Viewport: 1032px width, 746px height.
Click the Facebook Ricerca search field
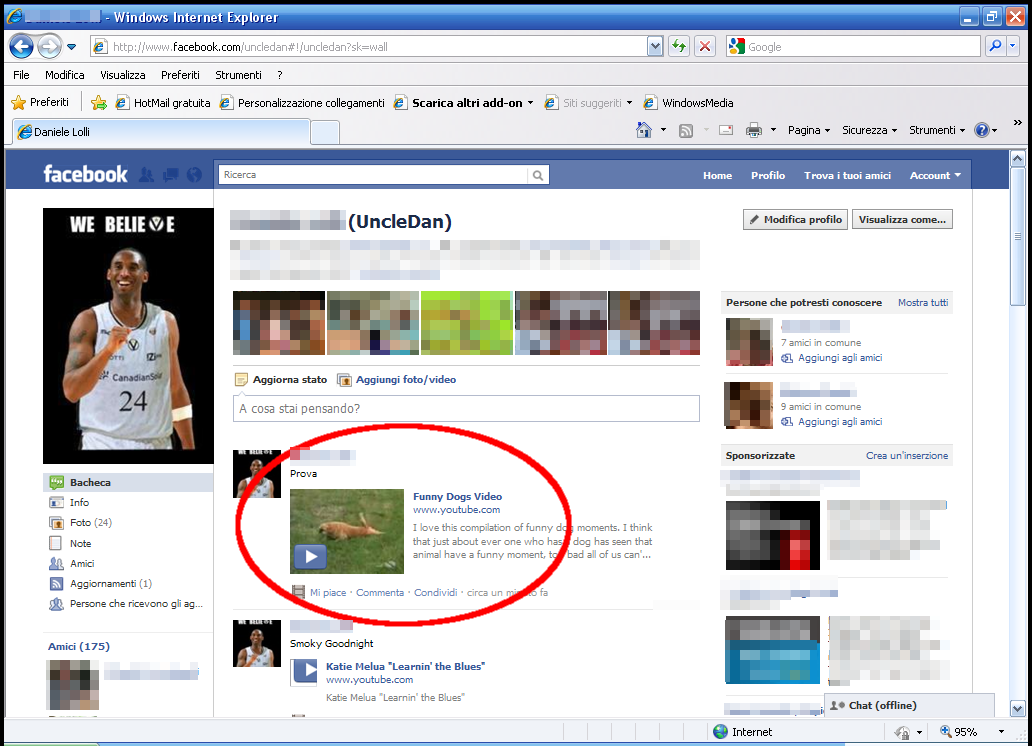pos(373,175)
